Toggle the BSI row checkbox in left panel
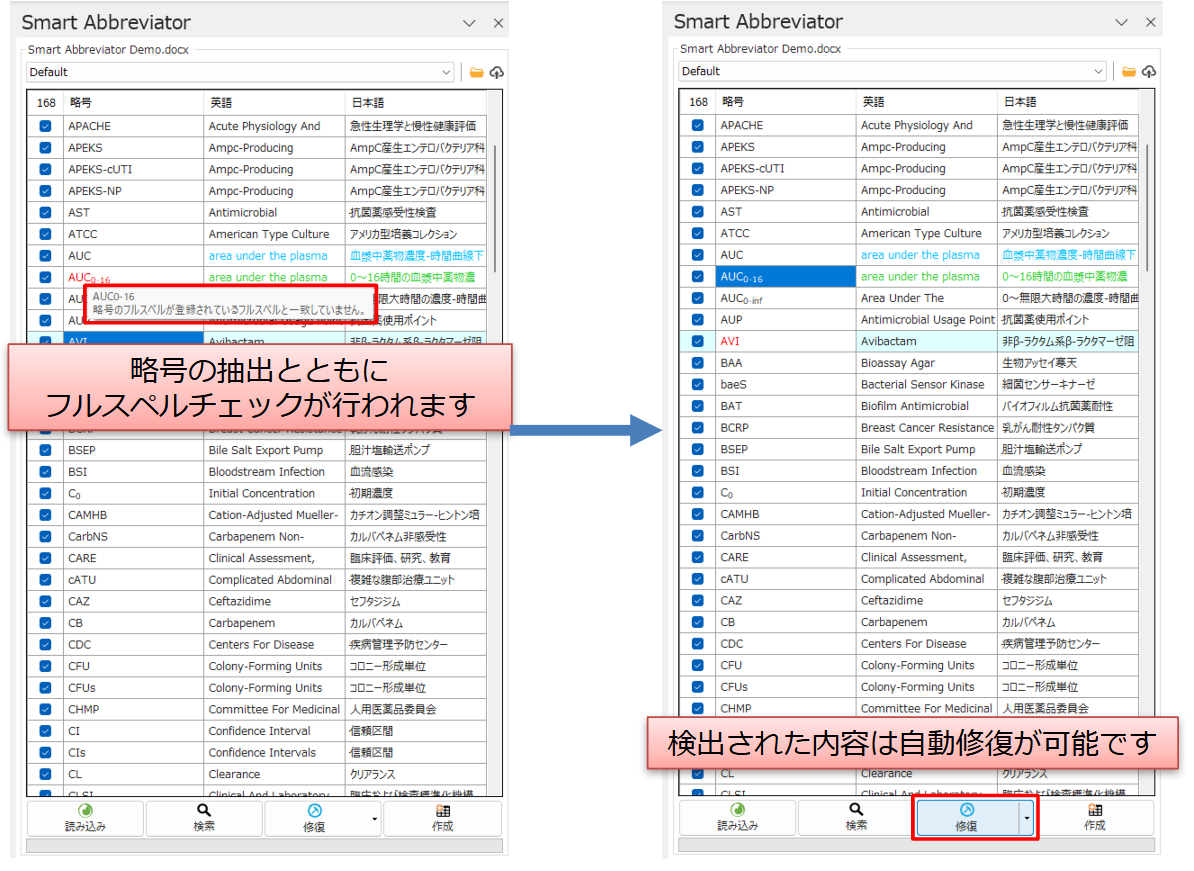The height and width of the screenshot is (871, 1194). (x=45, y=471)
